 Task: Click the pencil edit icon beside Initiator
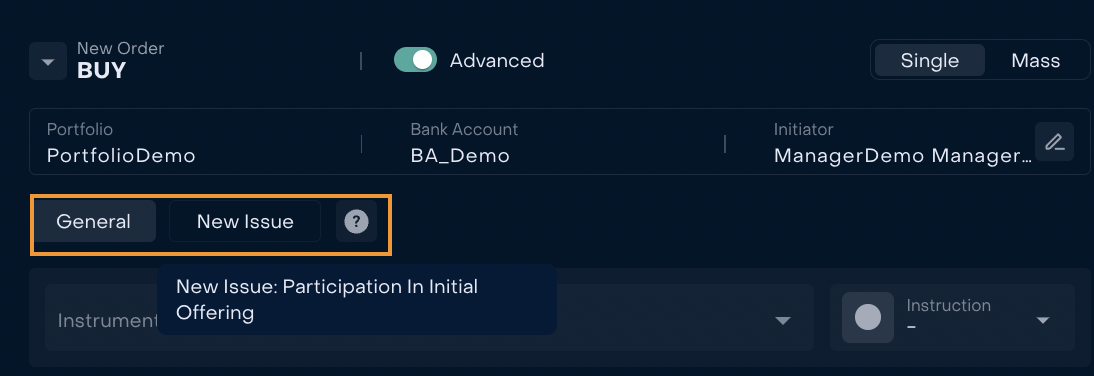click(1054, 142)
